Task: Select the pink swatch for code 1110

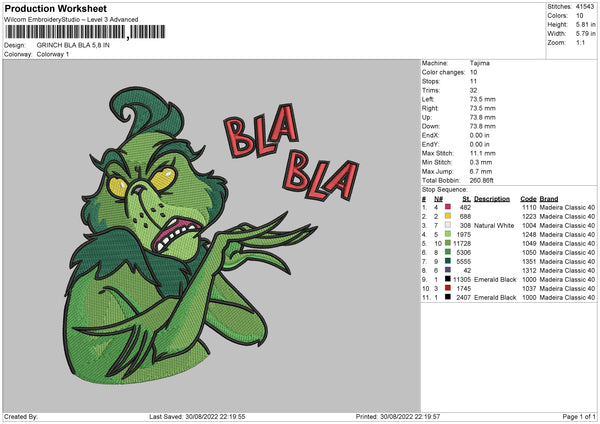Action: [448, 207]
